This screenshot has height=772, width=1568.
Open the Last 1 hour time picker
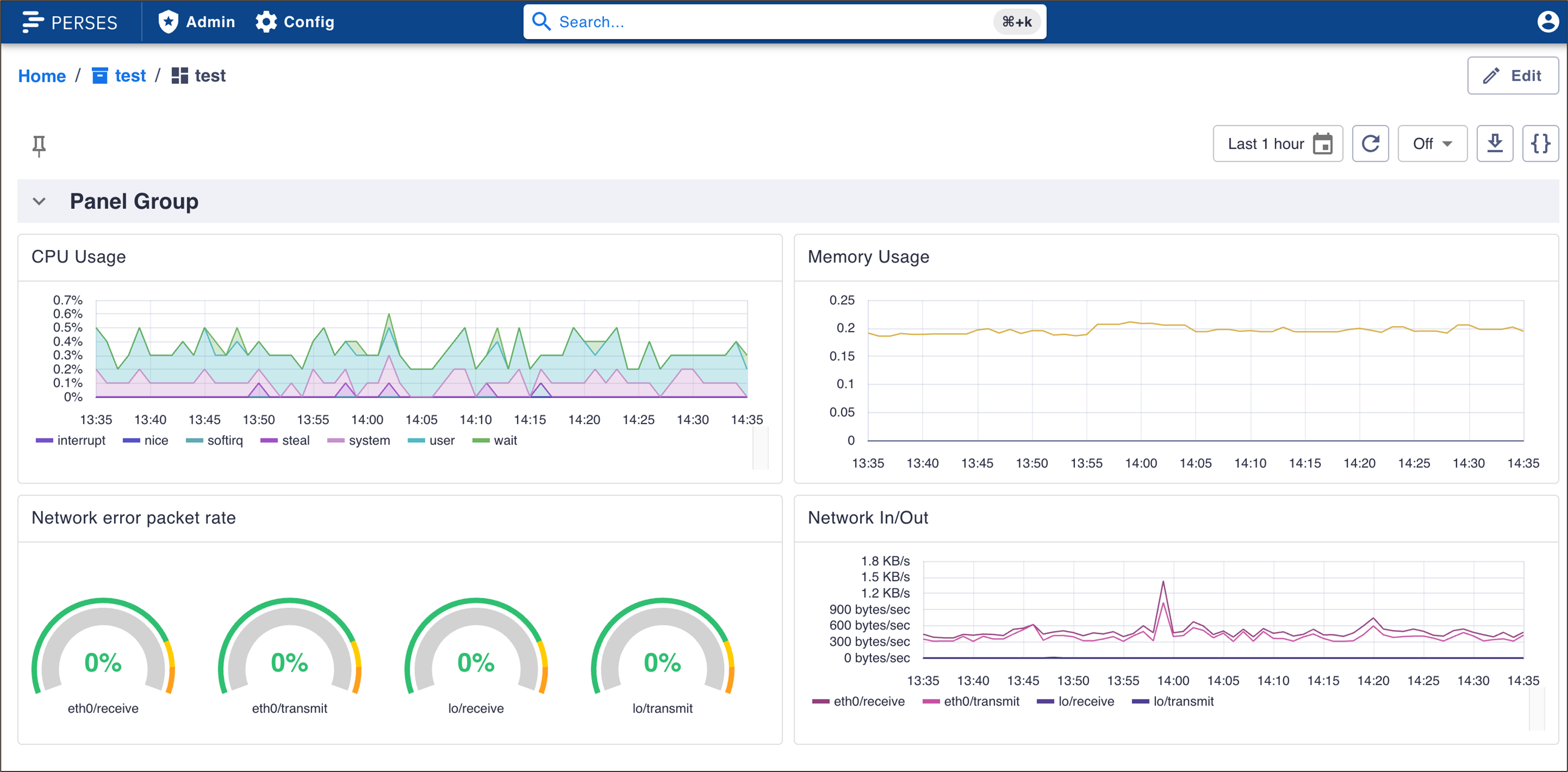tap(1265, 144)
